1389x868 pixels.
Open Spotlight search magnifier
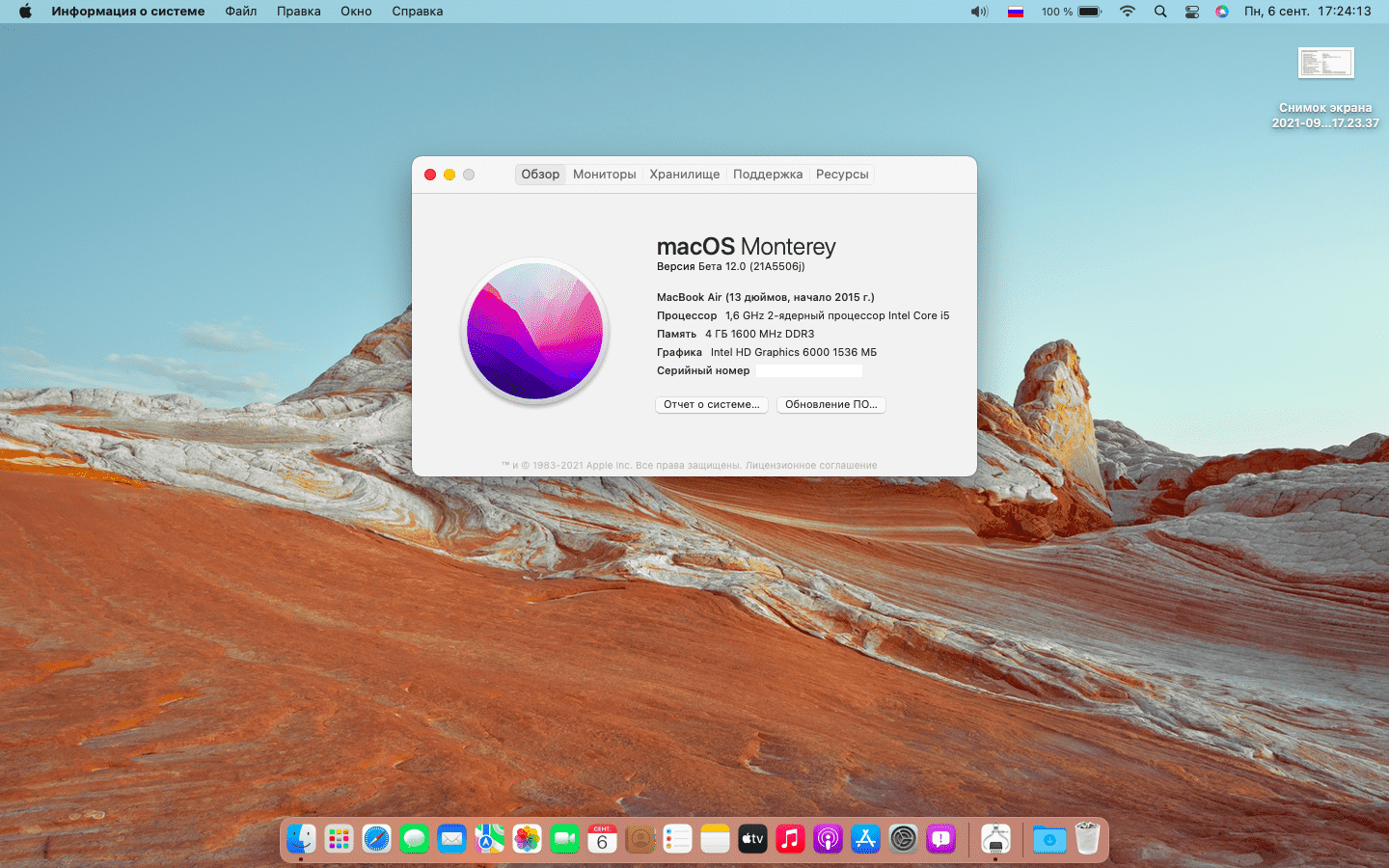coord(1160,12)
